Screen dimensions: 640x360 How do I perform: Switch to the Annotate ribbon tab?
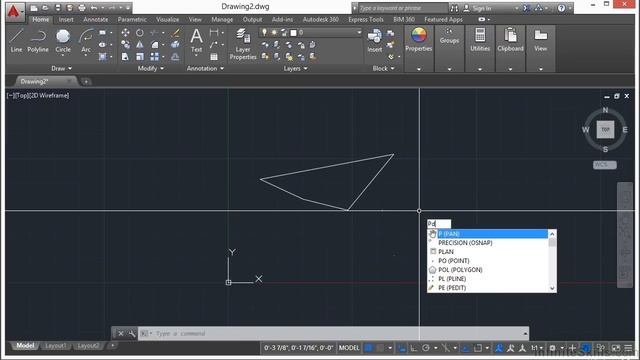(96, 19)
